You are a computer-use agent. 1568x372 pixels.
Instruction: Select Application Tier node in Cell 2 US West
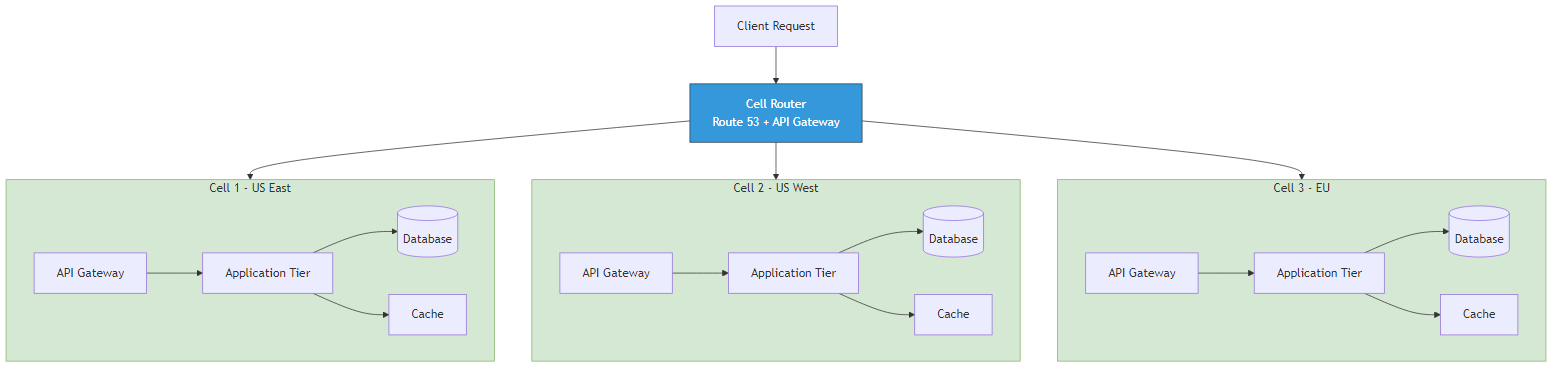coord(793,273)
